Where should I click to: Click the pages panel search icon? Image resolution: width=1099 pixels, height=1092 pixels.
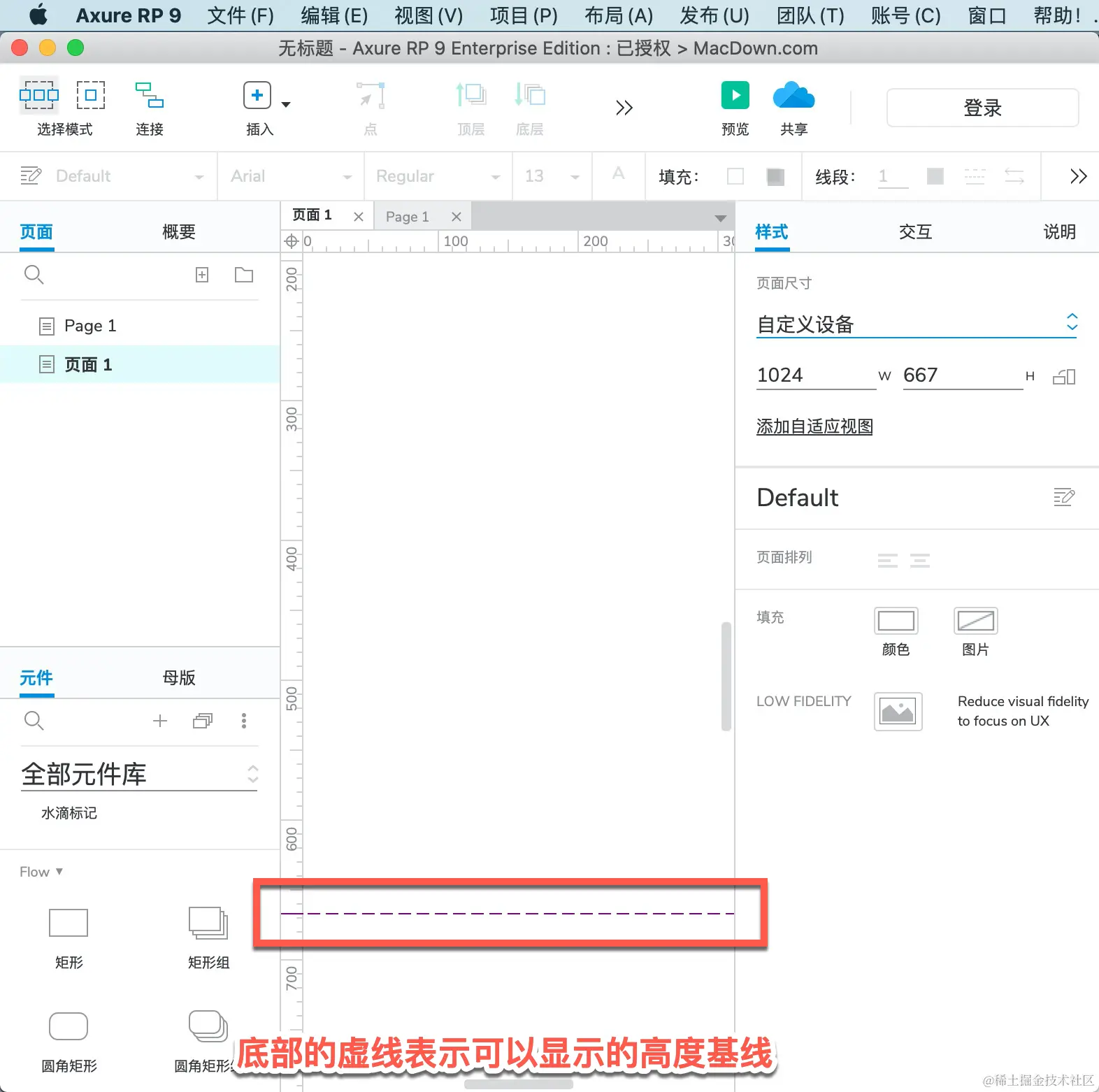34,275
